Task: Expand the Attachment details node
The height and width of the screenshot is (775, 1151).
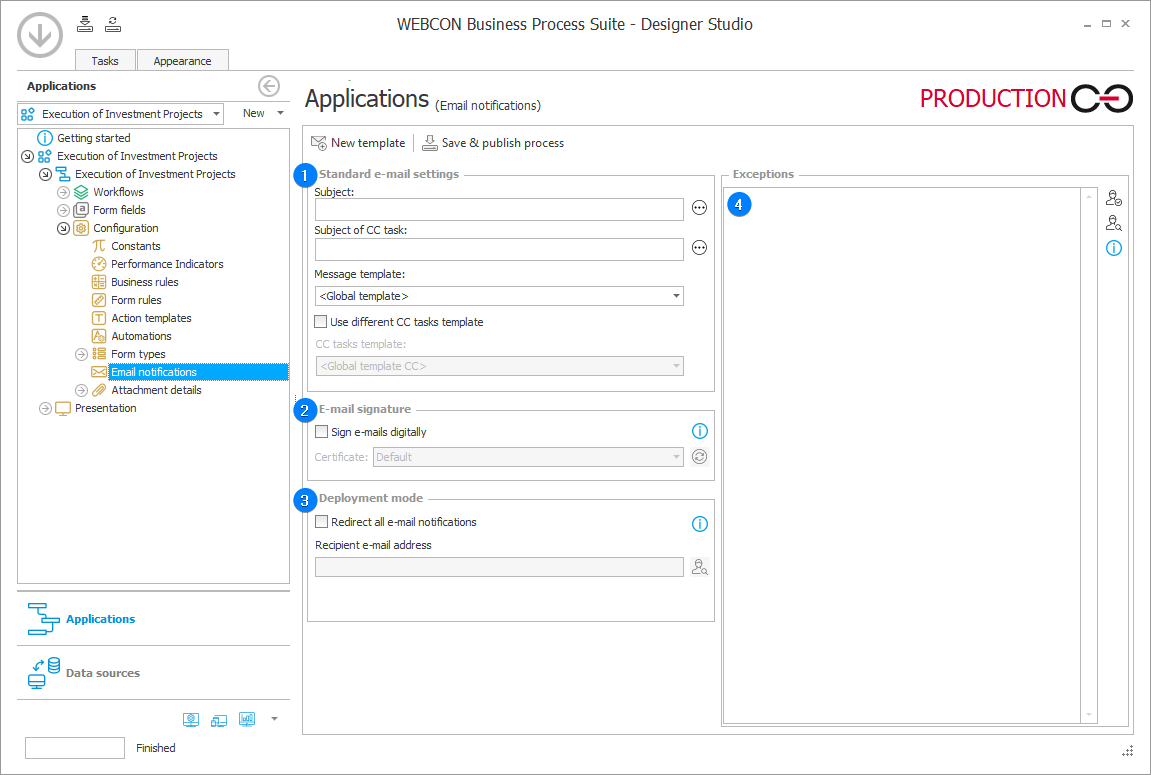Action: click(81, 390)
